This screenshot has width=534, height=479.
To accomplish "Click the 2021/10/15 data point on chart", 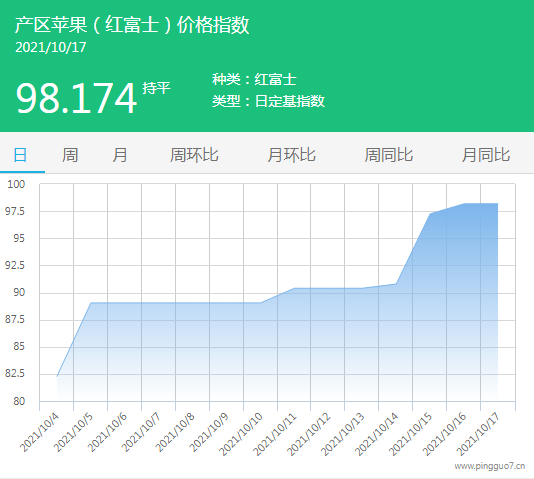I will (430, 214).
